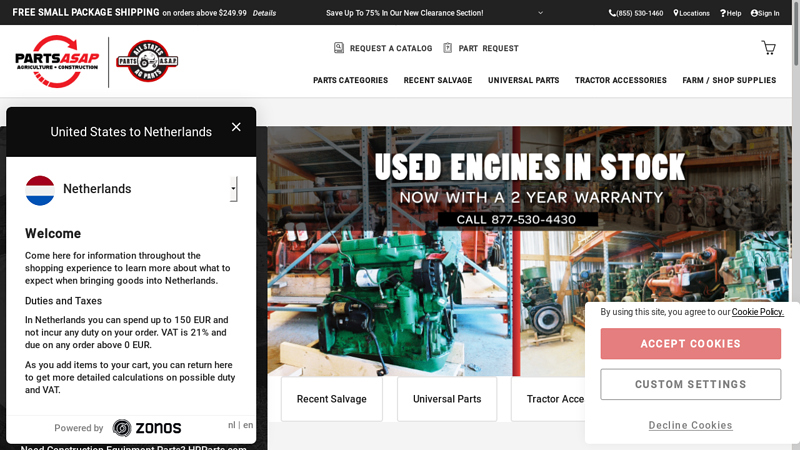800x450 pixels.
Task: Close the Zonos shipping popup
Action: [x=236, y=127]
